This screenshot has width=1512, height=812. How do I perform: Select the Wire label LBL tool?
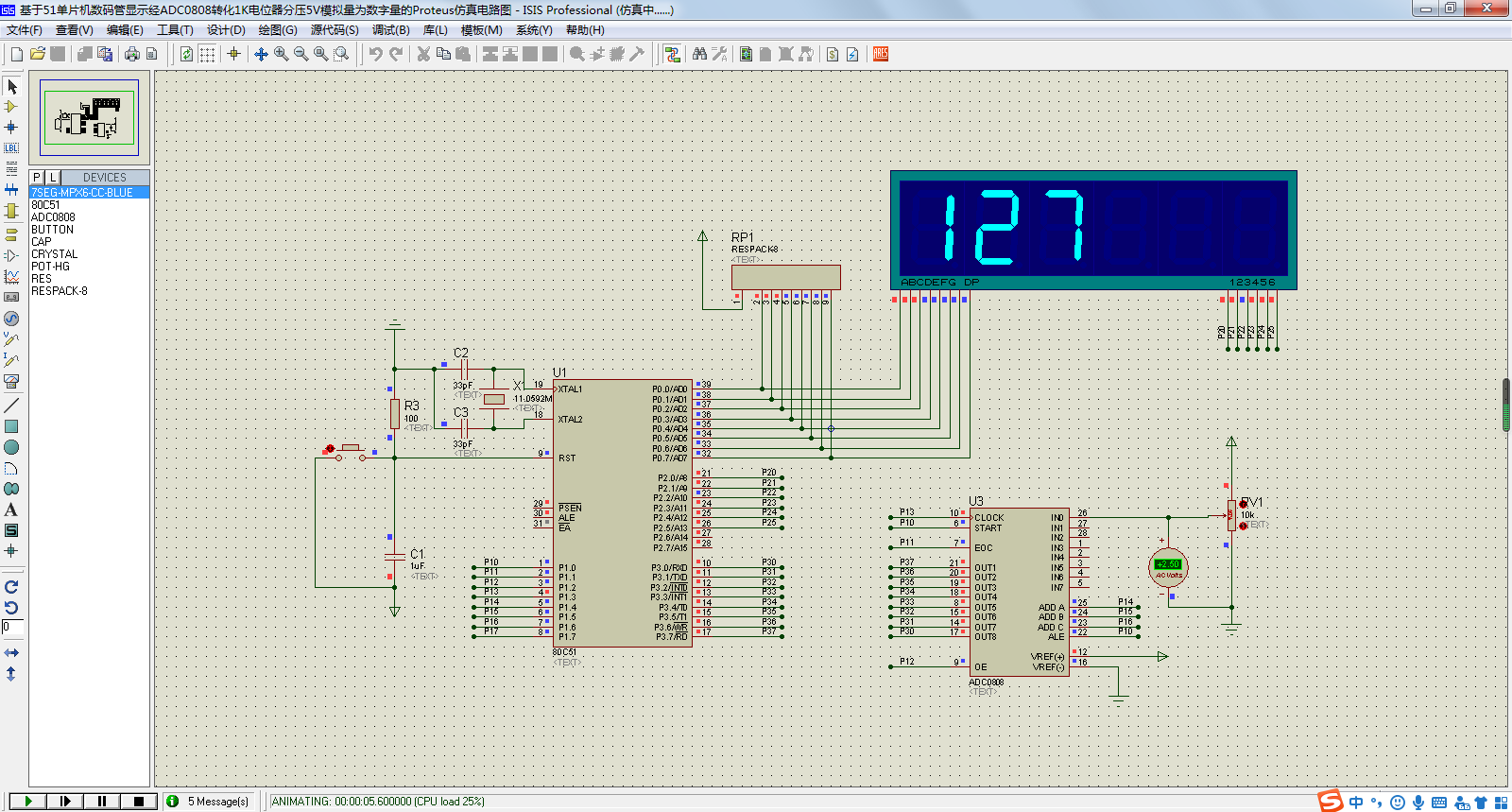tap(11, 147)
